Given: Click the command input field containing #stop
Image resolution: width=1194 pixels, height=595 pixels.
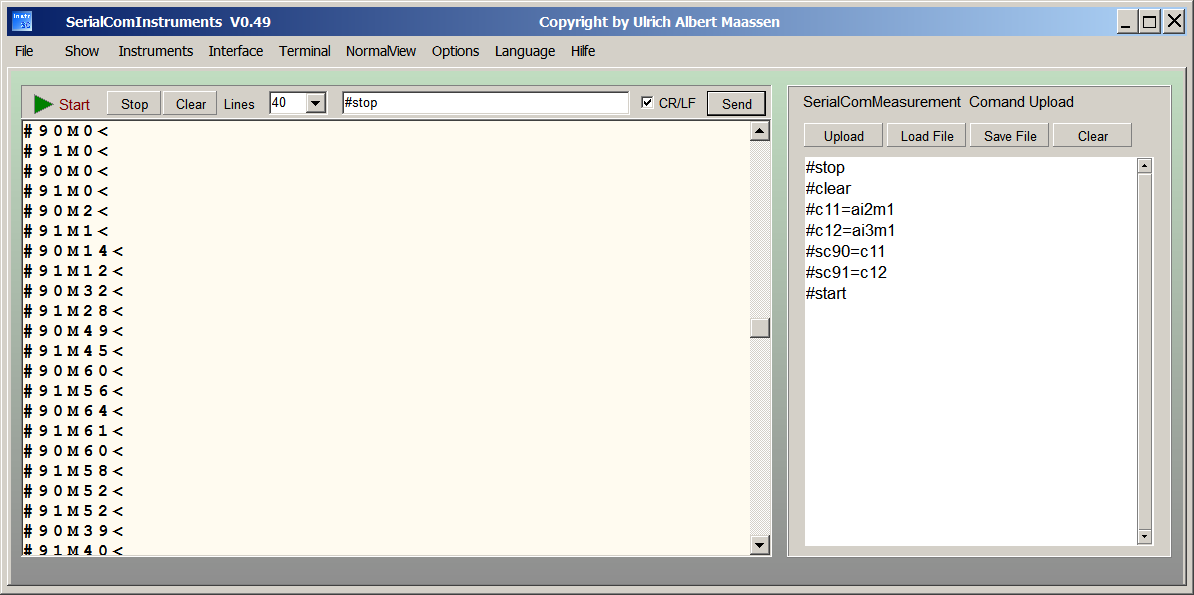Looking at the screenshot, I should [486, 103].
